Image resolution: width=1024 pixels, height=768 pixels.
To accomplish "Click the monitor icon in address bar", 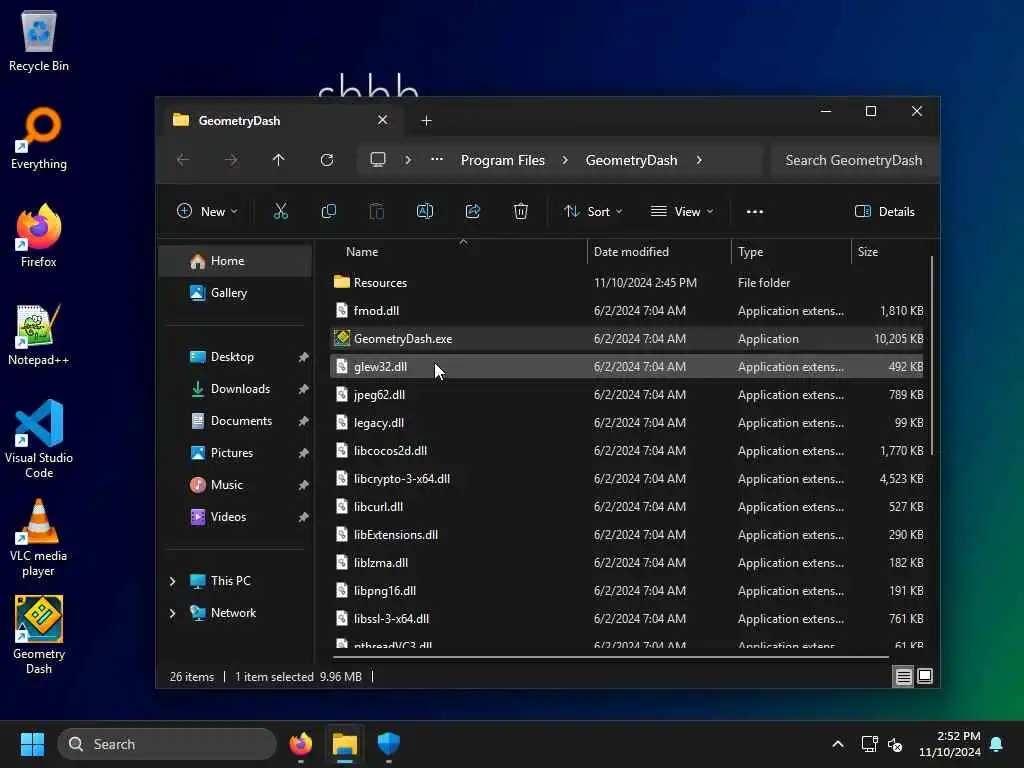I will (378, 160).
